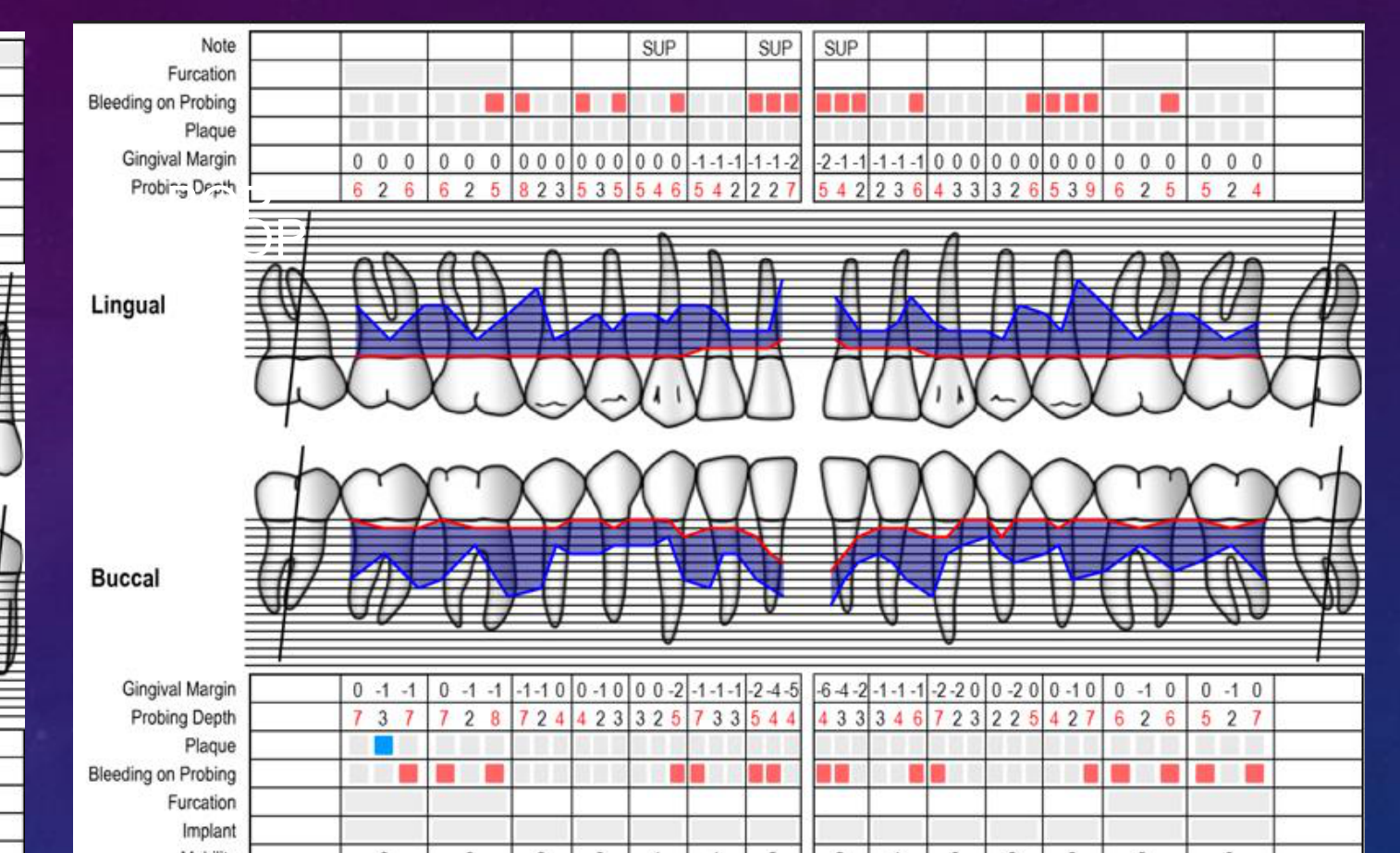The height and width of the screenshot is (853, 1400).
Task: Click the SUP note in the right-side chart block
Action: point(841,47)
